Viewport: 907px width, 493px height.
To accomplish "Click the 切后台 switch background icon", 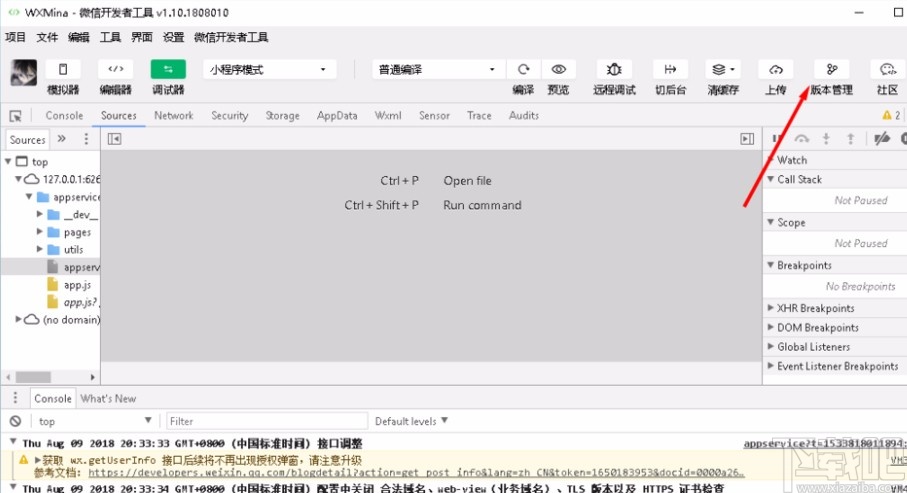I will [670, 69].
